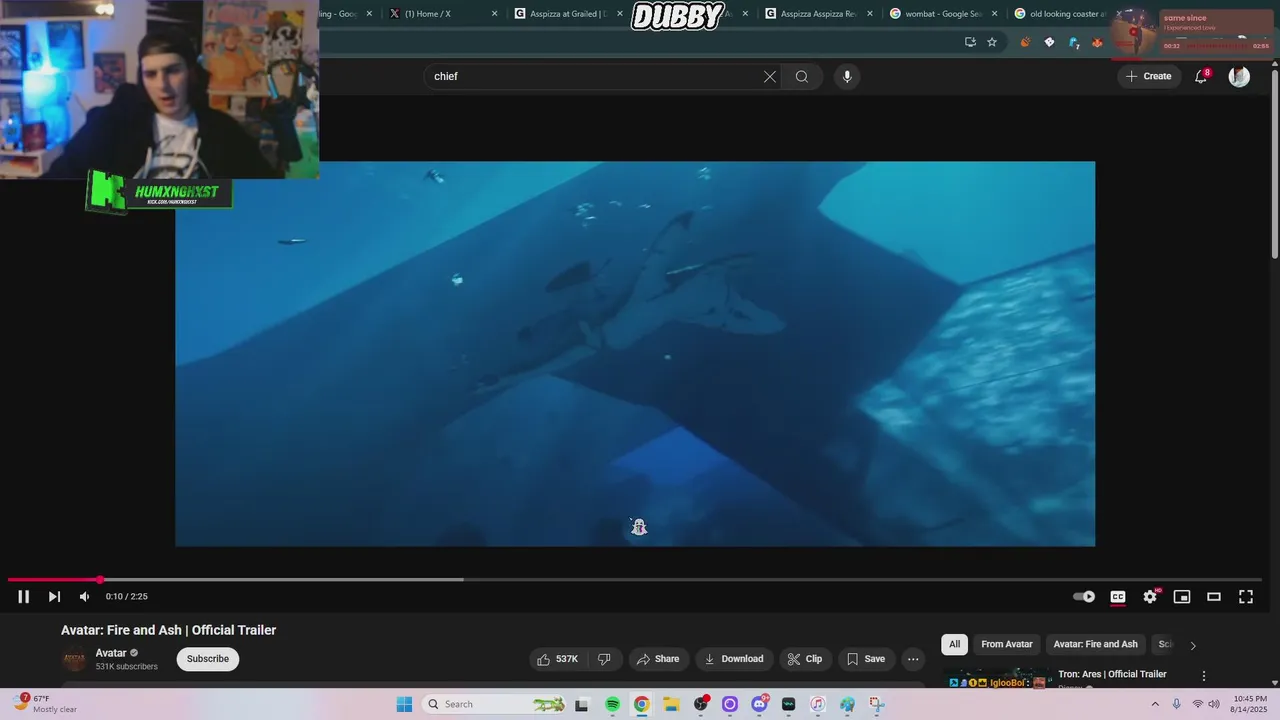Mute the video volume
This screenshot has height=720, width=1280.
click(84, 597)
